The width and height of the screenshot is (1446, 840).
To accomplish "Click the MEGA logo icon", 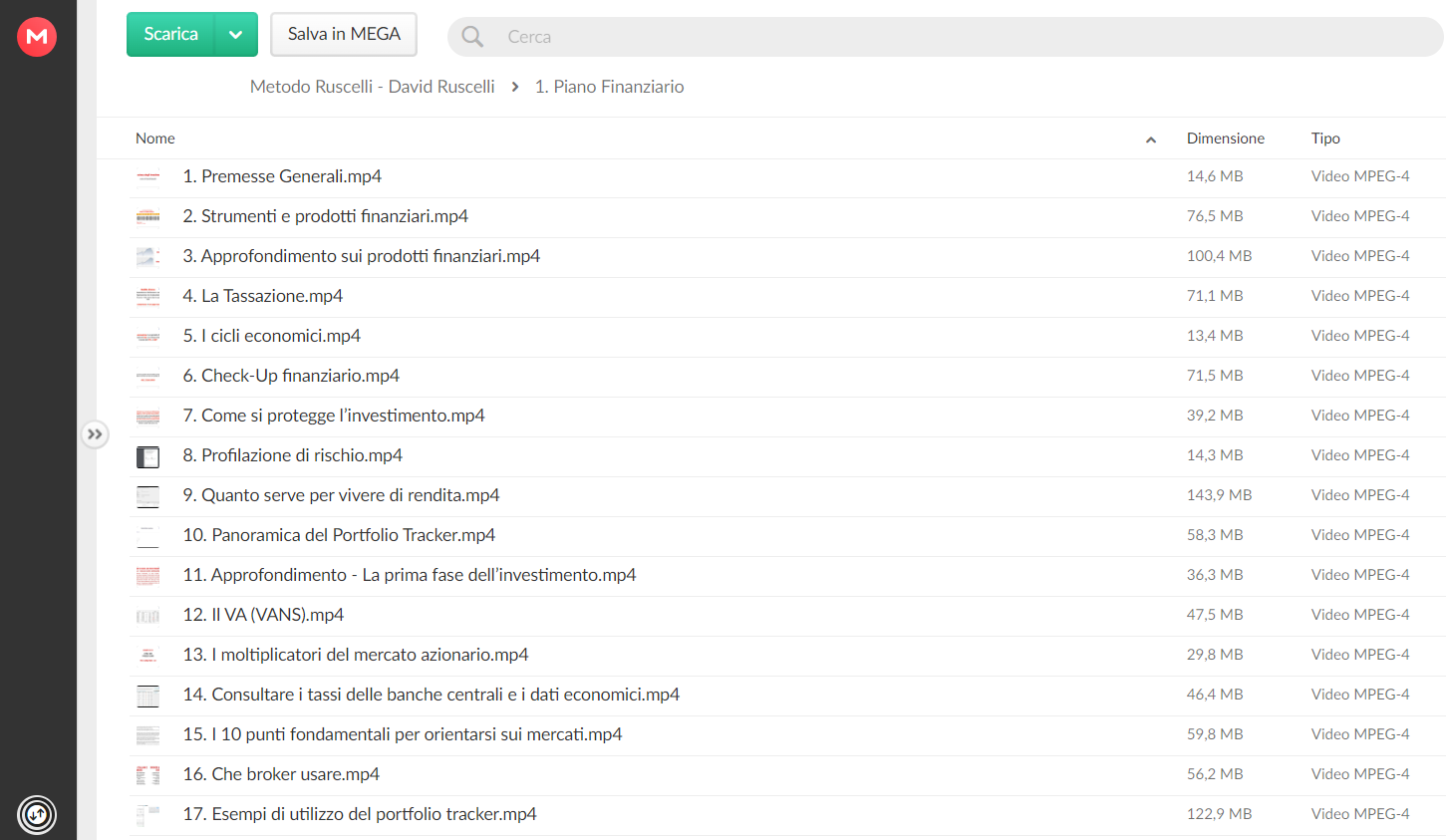I will point(37,37).
